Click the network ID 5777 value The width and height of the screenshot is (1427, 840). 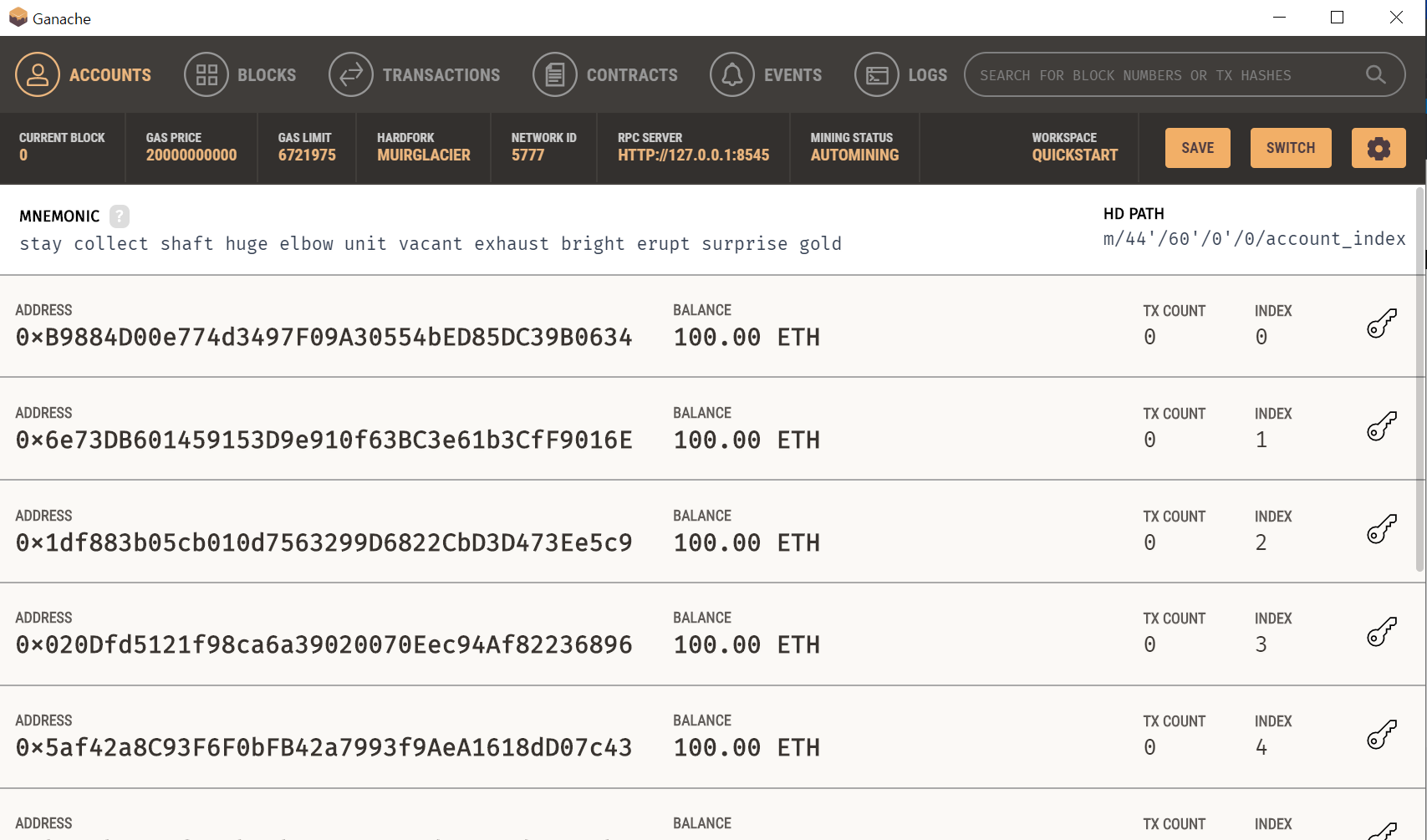[x=527, y=155]
